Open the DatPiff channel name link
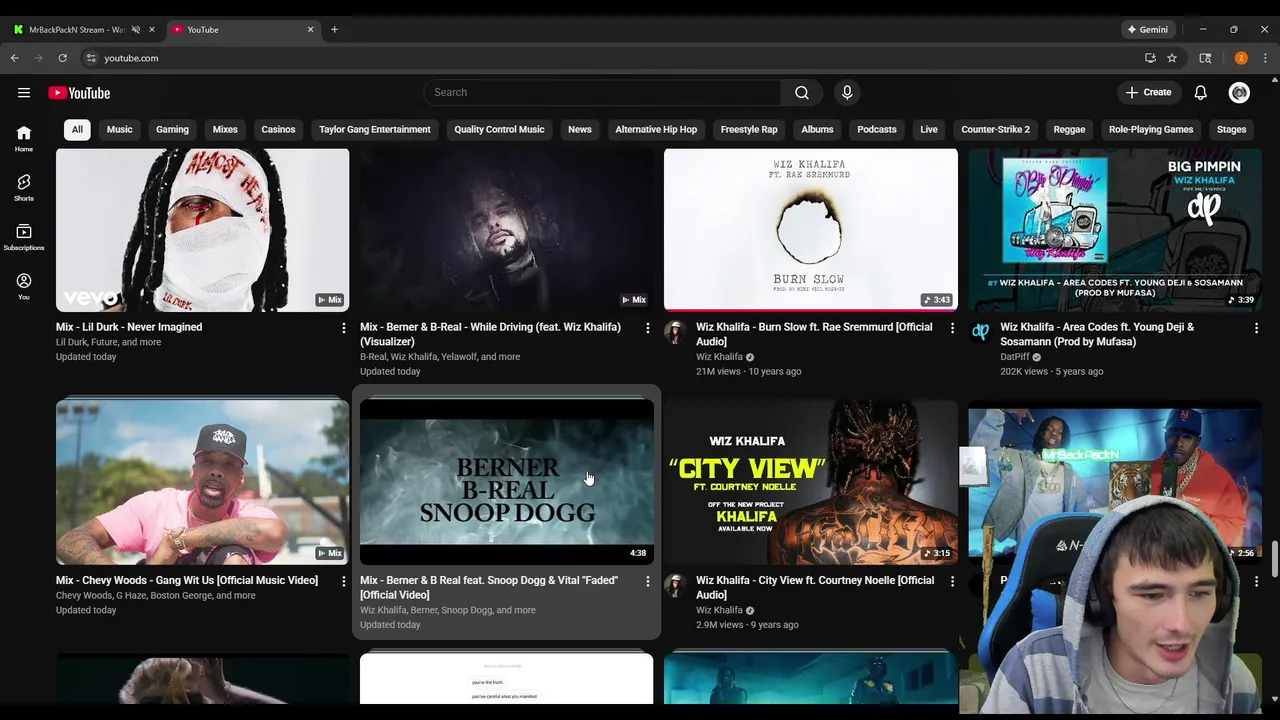This screenshot has height=720, width=1280. click(x=1014, y=357)
